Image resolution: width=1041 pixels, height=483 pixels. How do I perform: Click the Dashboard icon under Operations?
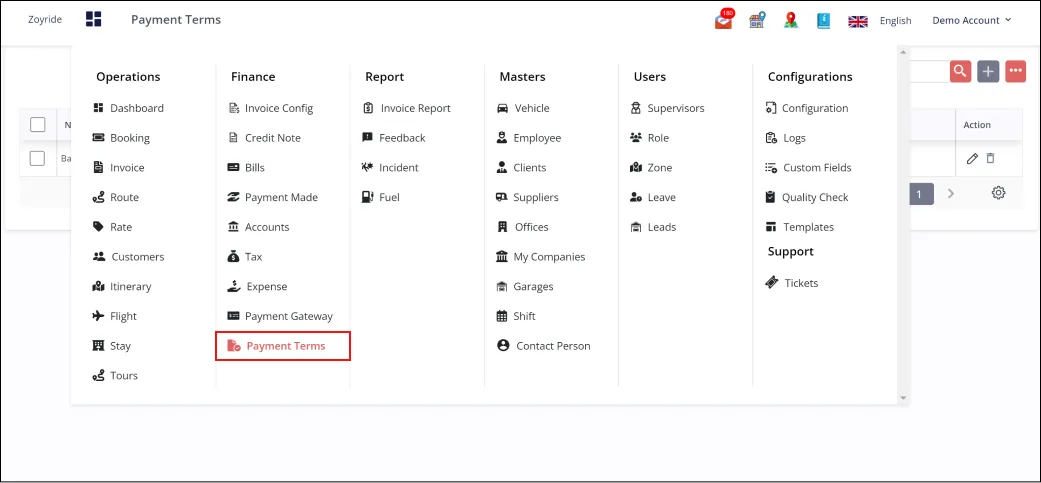98,108
